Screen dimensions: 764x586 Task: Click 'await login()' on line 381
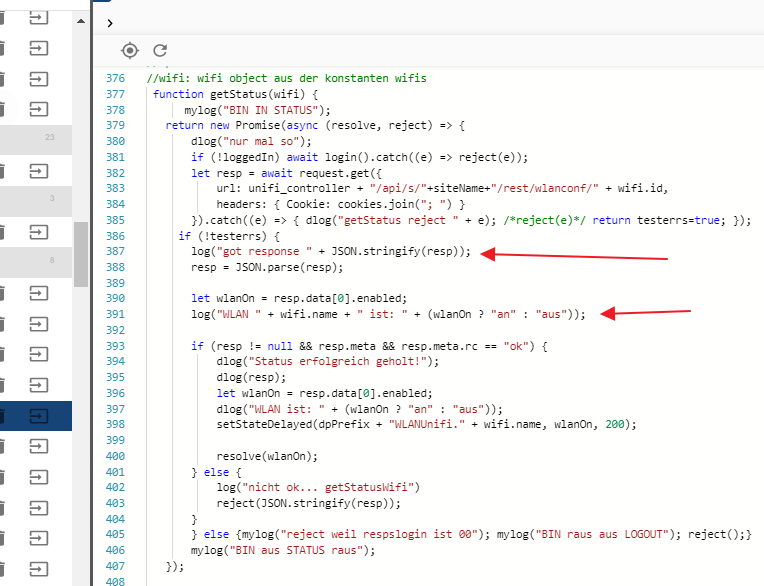tap(328, 157)
